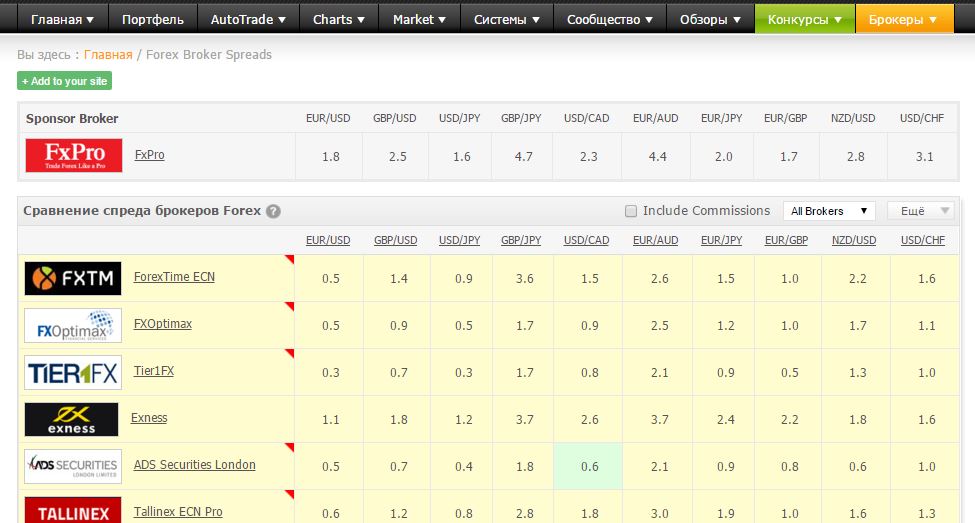Image resolution: width=975 pixels, height=523 pixels.
Task: Open the Tallinex ECN Pro link
Action: [178, 512]
